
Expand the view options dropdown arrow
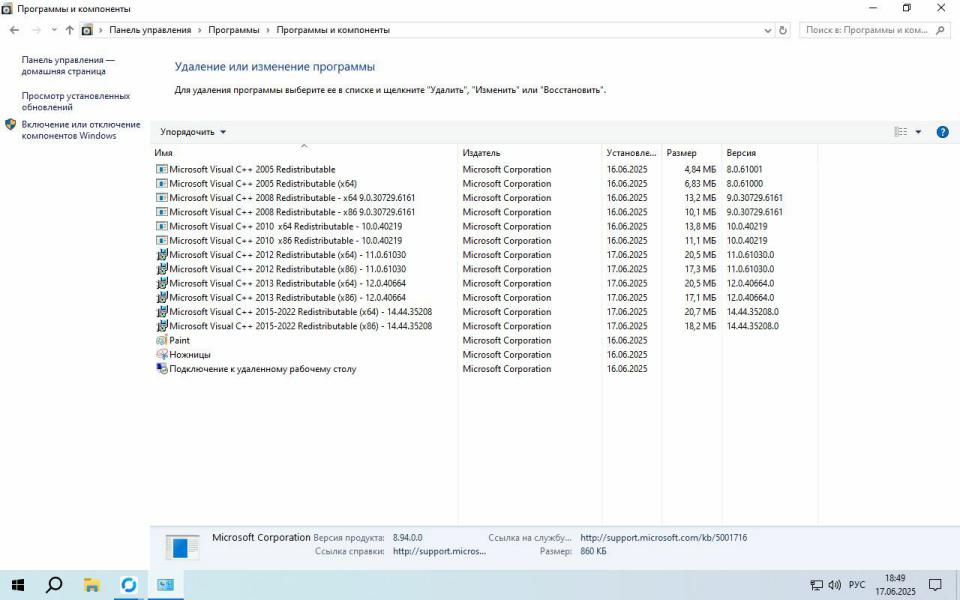[x=918, y=132]
